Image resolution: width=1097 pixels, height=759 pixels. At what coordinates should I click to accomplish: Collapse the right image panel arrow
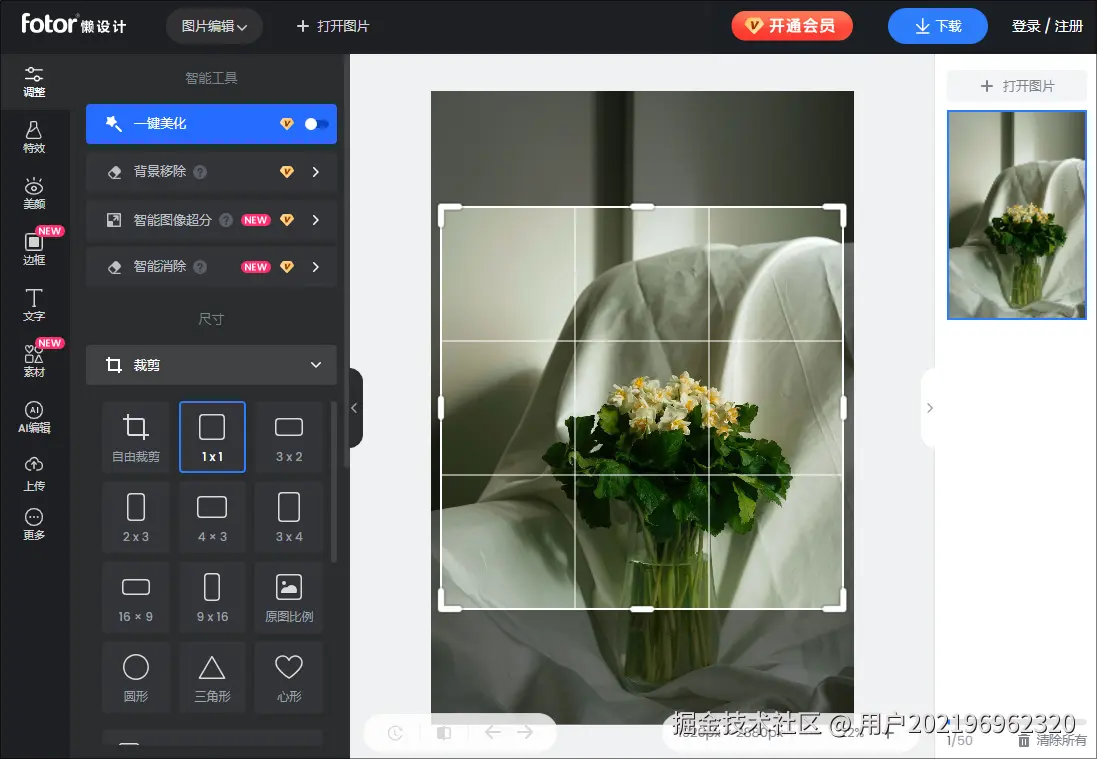(x=929, y=408)
